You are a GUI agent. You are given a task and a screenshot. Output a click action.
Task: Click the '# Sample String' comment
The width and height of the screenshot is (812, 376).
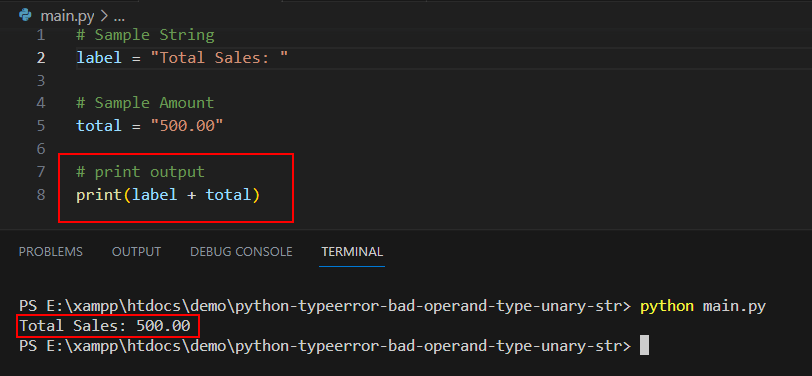(146, 35)
